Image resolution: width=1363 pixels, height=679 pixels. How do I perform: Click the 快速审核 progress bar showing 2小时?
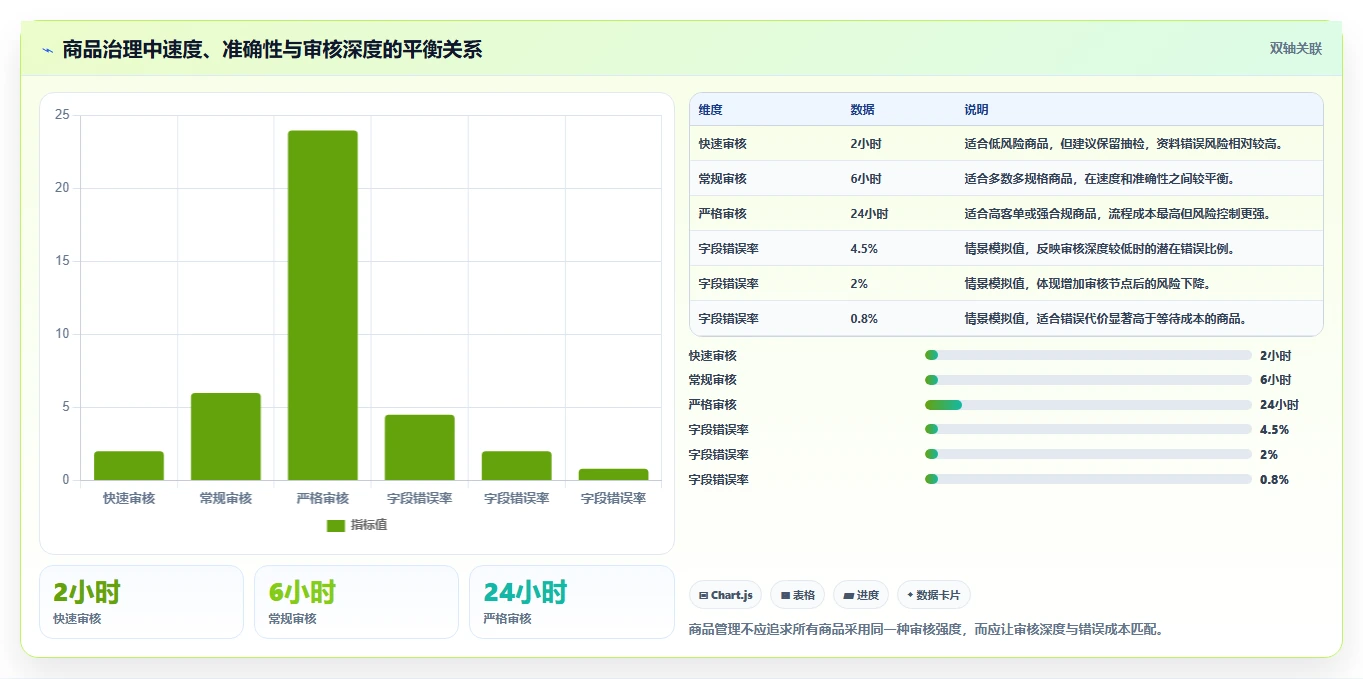(x=1088, y=355)
